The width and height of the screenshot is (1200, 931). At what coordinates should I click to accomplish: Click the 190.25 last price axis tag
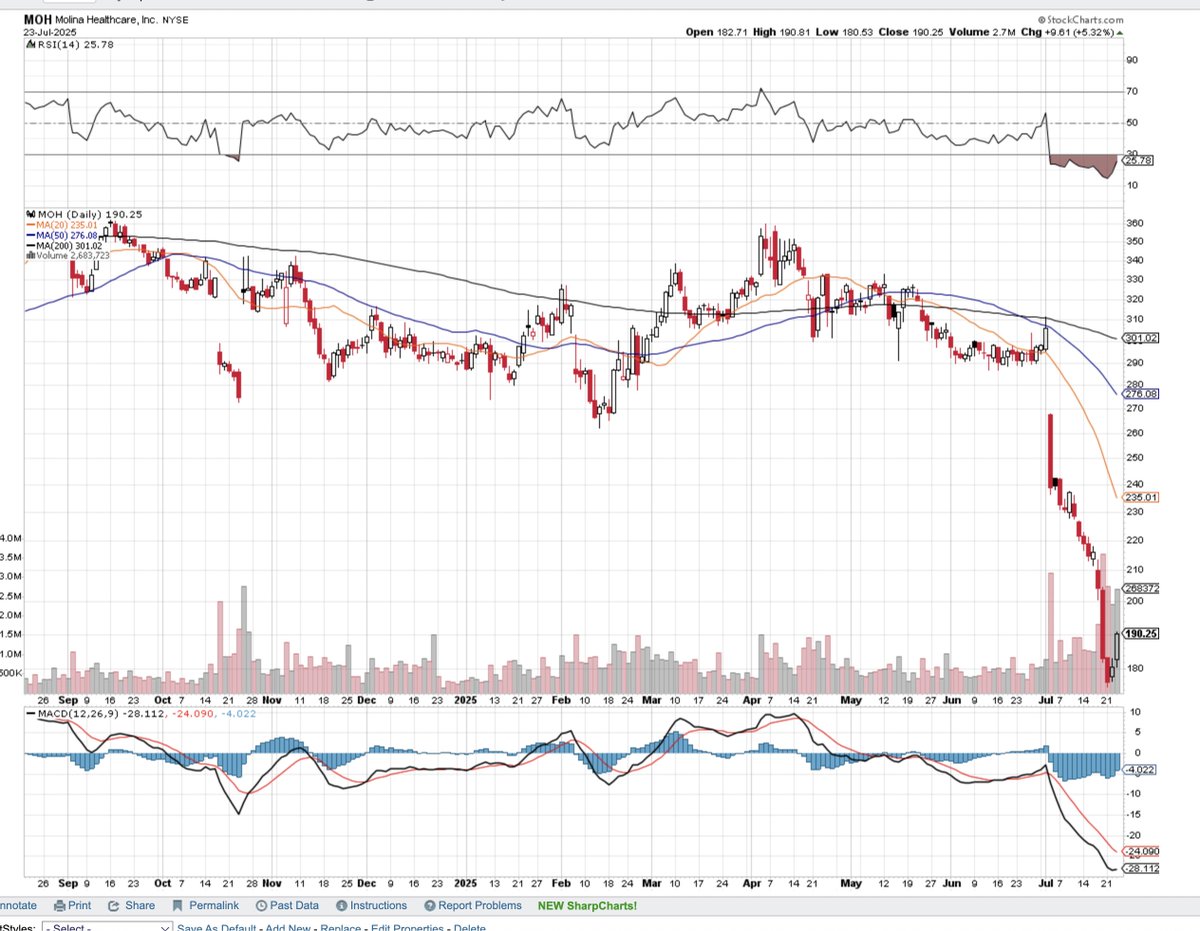pos(1142,634)
